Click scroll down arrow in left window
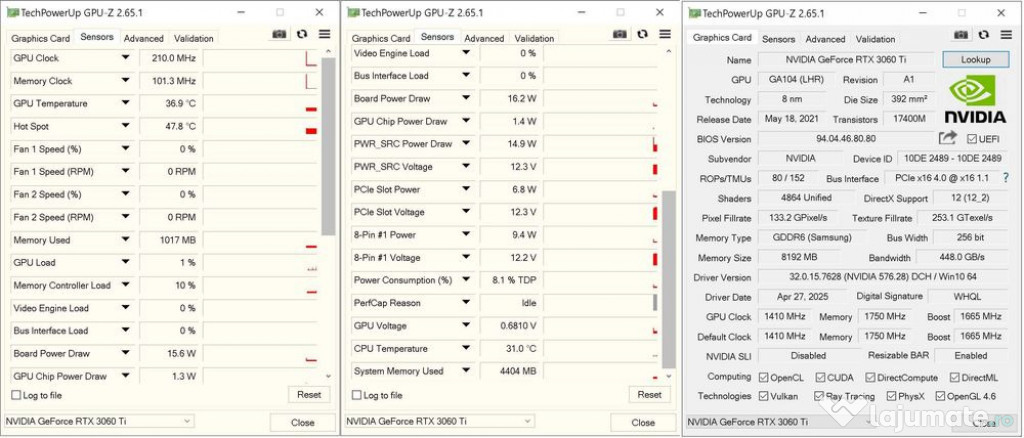 click(328, 377)
